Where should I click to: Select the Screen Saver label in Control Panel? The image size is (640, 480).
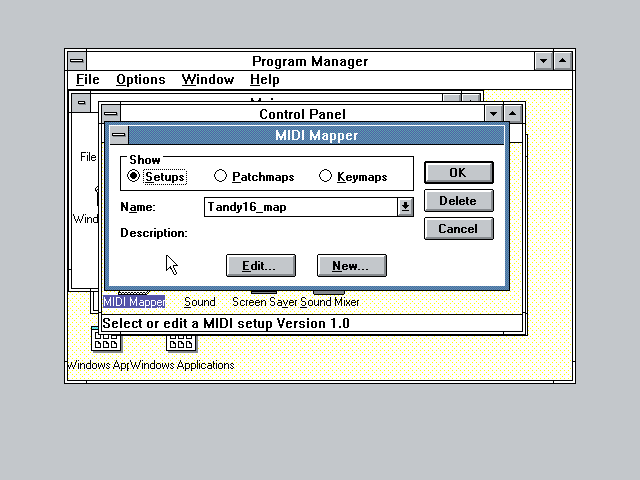[x=264, y=302]
